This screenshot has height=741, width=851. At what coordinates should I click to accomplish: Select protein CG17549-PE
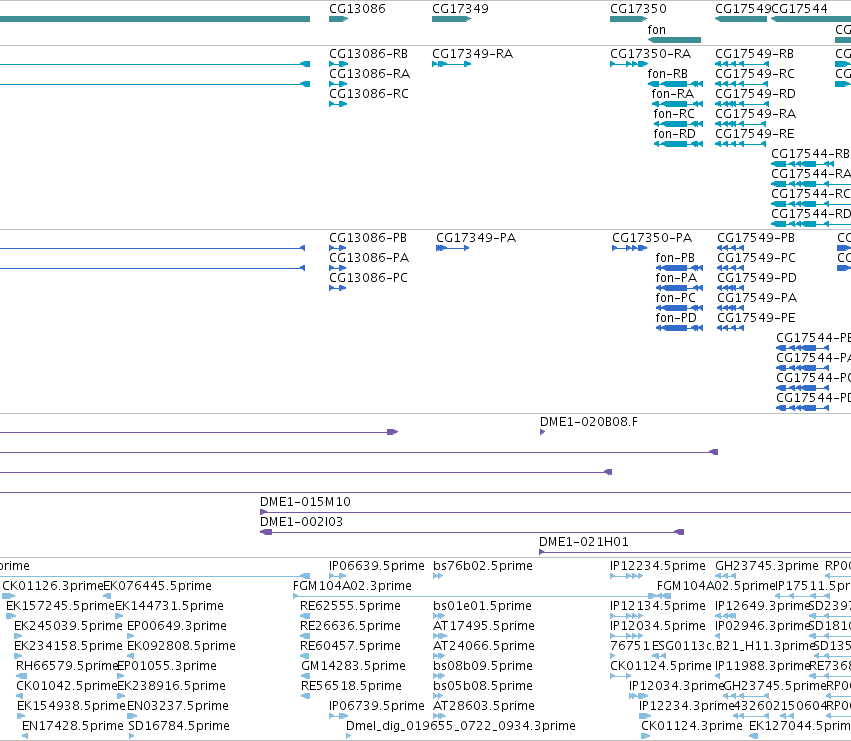(x=757, y=318)
